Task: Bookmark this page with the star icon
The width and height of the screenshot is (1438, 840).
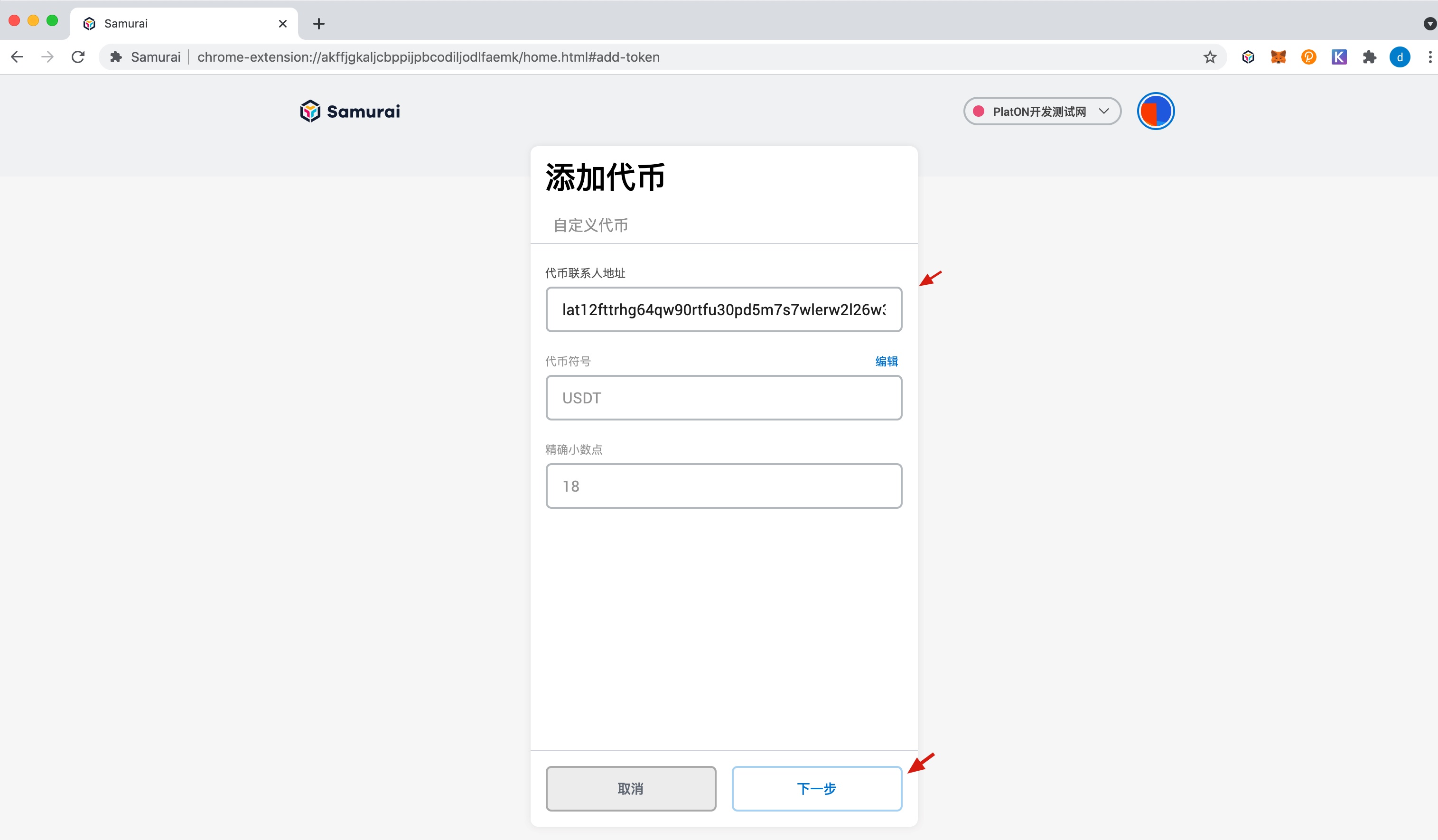Action: click(1210, 56)
